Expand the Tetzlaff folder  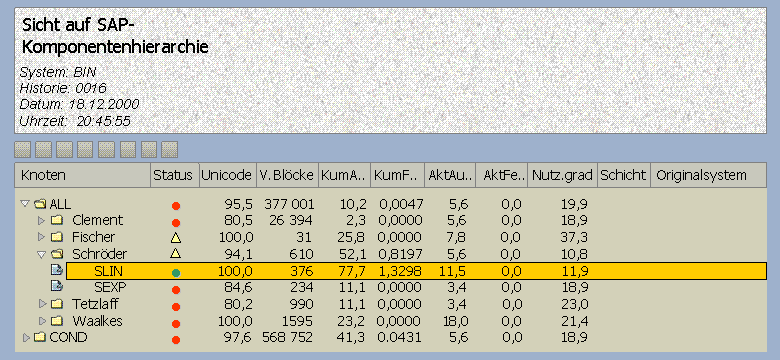click(x=42, y=303)
